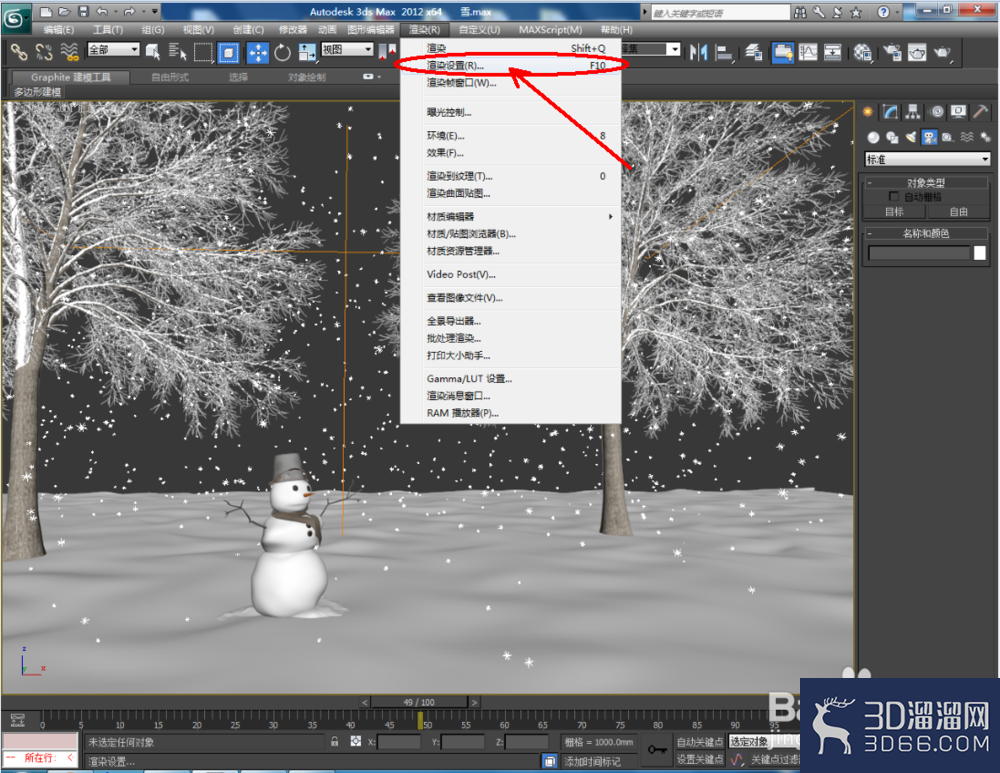Click the 目标 camera button
Viewport: 1000px width, 773px height.
tap(894, 212)
